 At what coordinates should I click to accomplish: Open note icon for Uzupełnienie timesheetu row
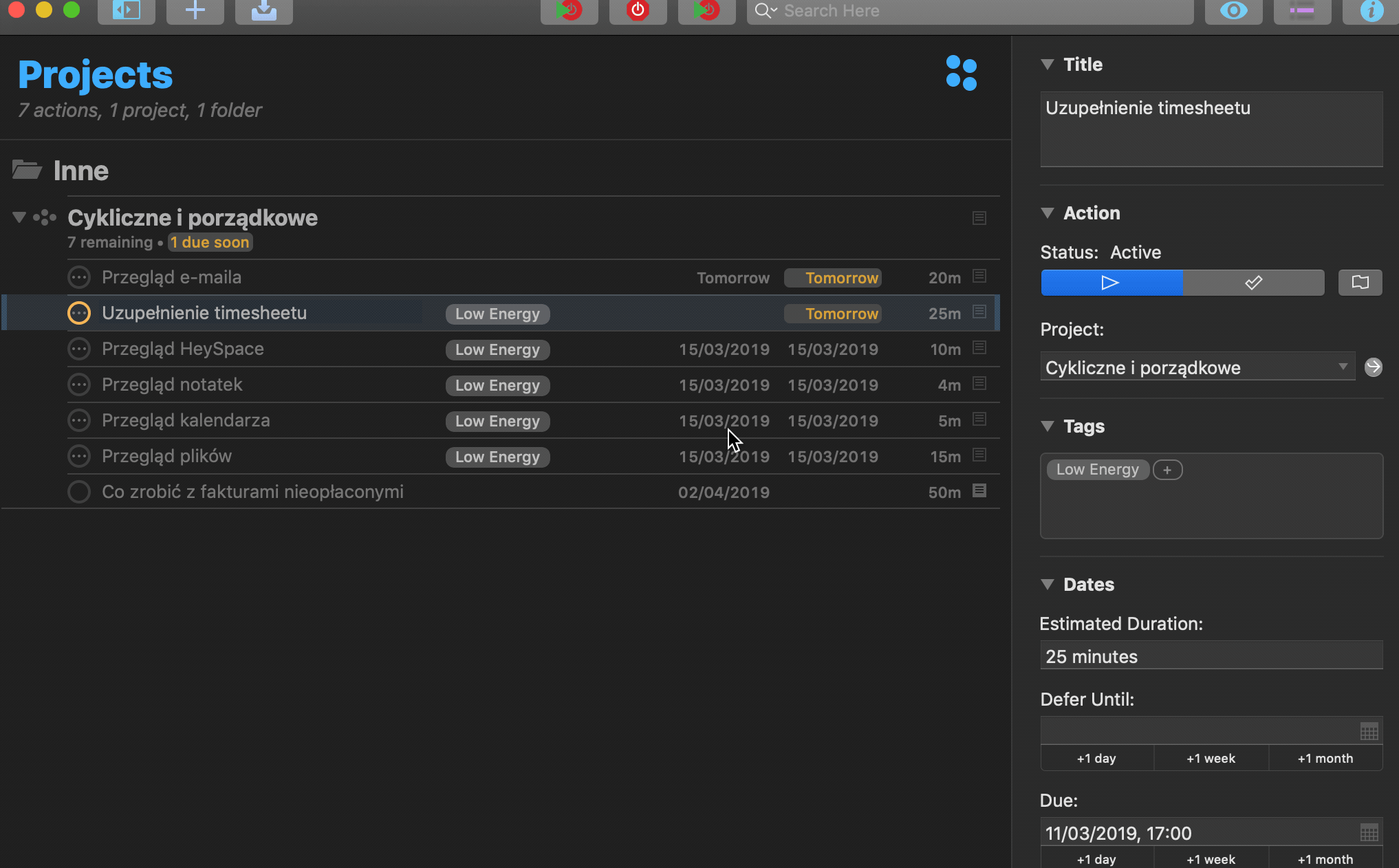pos(979,312)
